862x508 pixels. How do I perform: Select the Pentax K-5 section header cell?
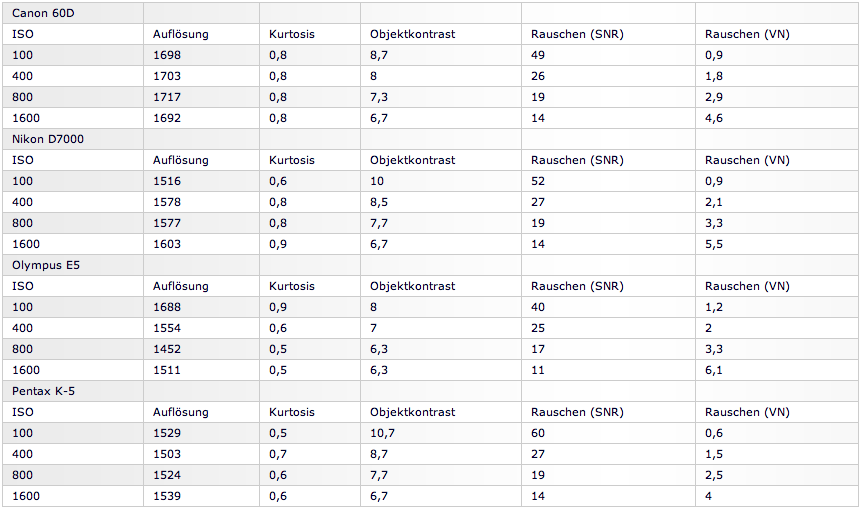click(x=43, y=391)
